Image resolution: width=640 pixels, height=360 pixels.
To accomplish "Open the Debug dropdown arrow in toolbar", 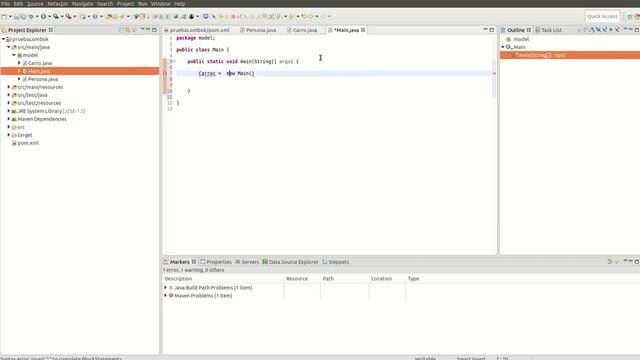I will pos(37,16).
